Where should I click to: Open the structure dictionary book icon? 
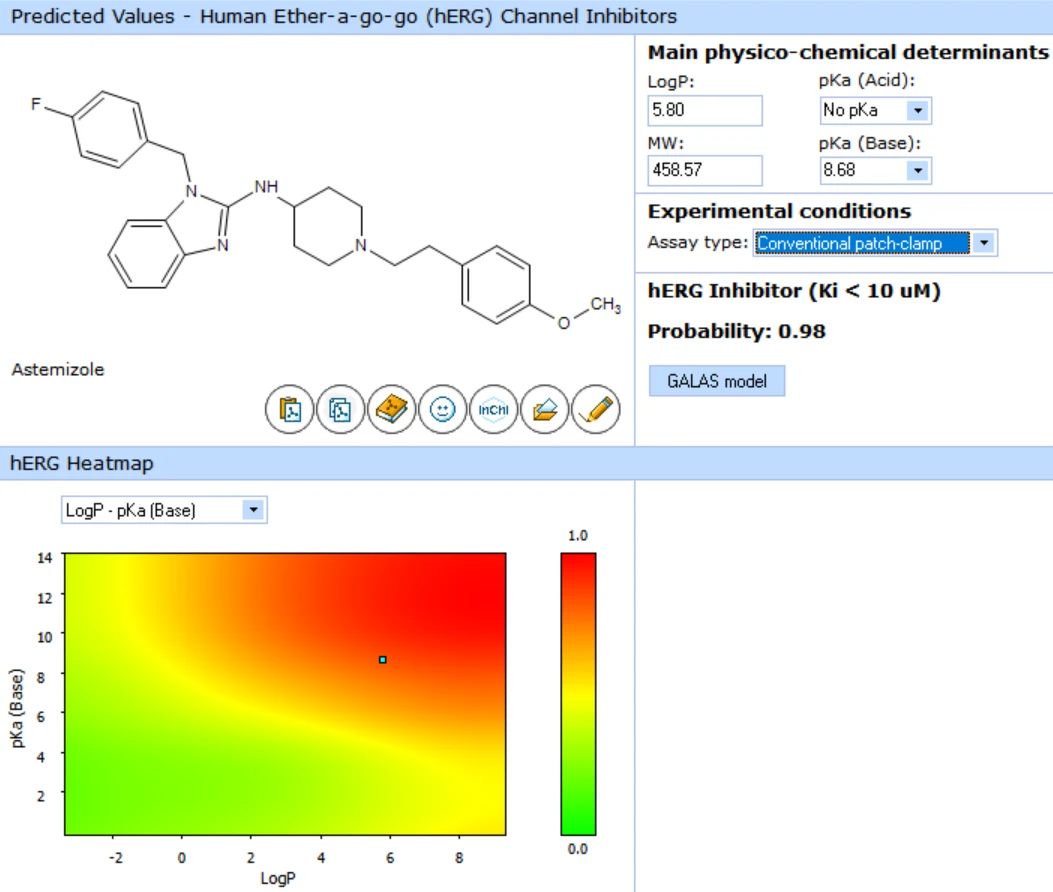click(x=392, y=409)
